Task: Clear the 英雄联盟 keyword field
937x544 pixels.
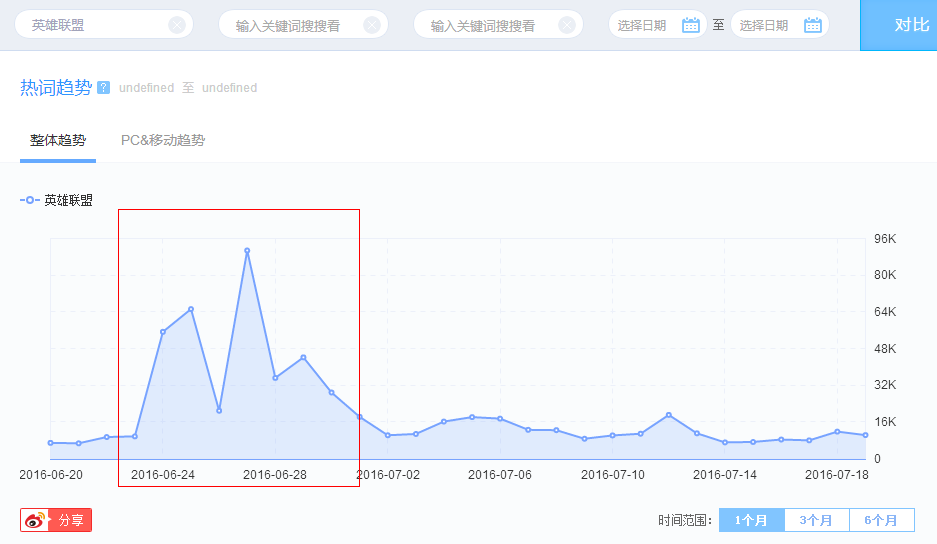Action: [176, 25]
